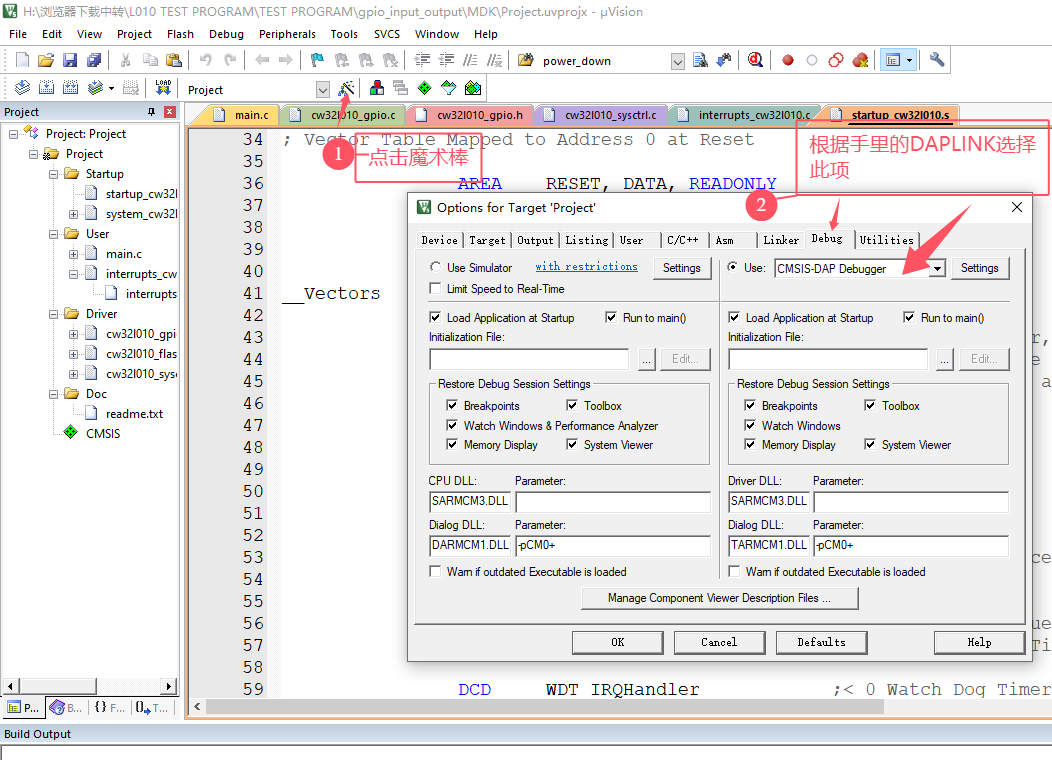Click the Driver DLL Parameter input field
Image resolution: width=1052 pixels, height=760 pixels.
coord(910,501)
